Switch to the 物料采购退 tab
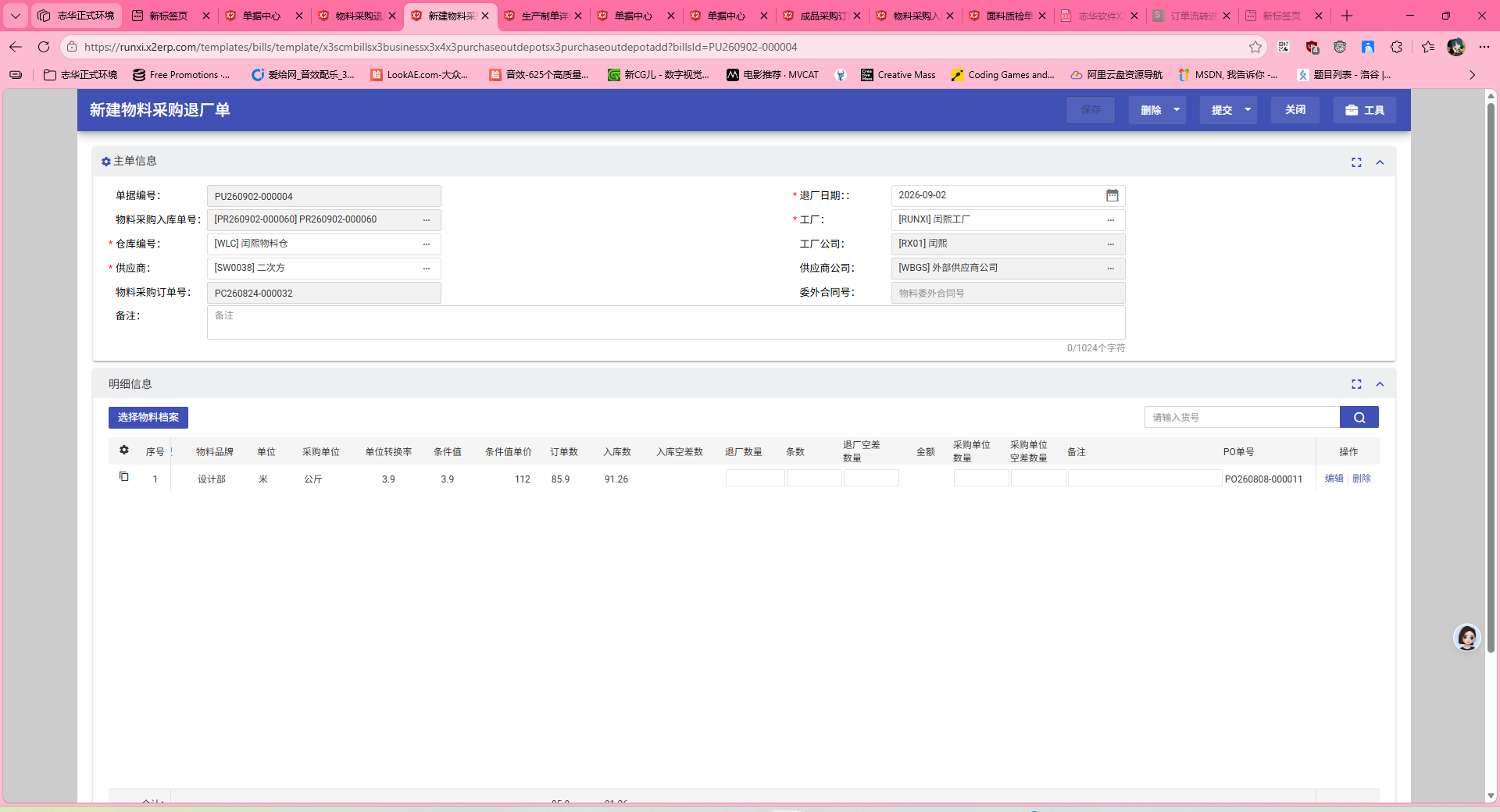The width and height of the screenshot is (1500, 812). coord(358,16)
